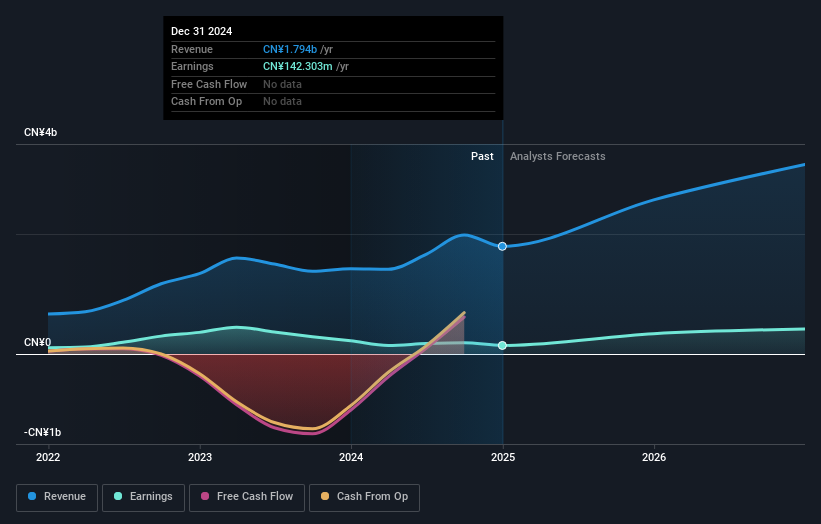This screenshot has height=524, width=821.
Task: Toggle the Revenue legend button
Action: 57,497
